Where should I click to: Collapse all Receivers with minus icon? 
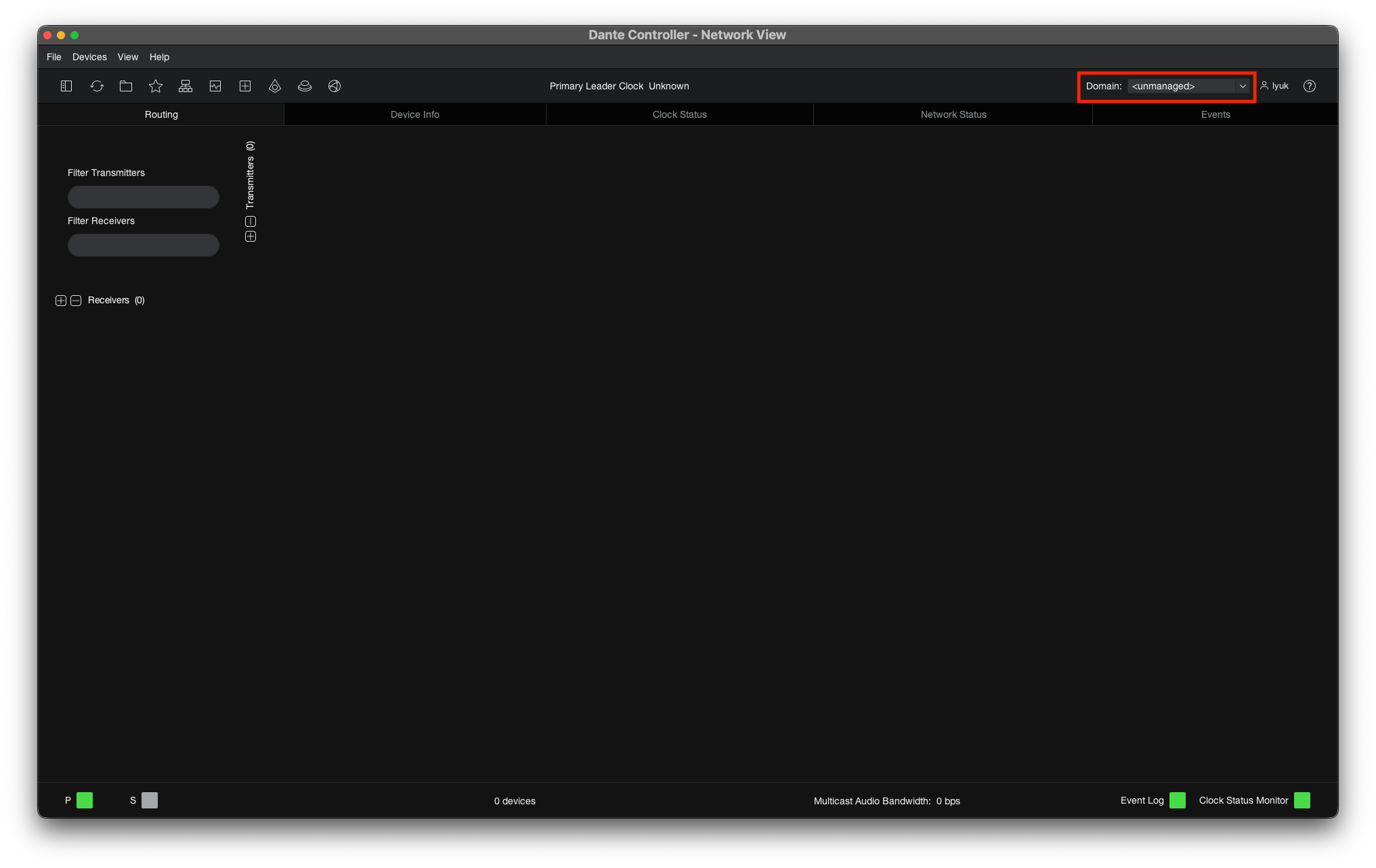pyautogui.click(x=76, y=301)
